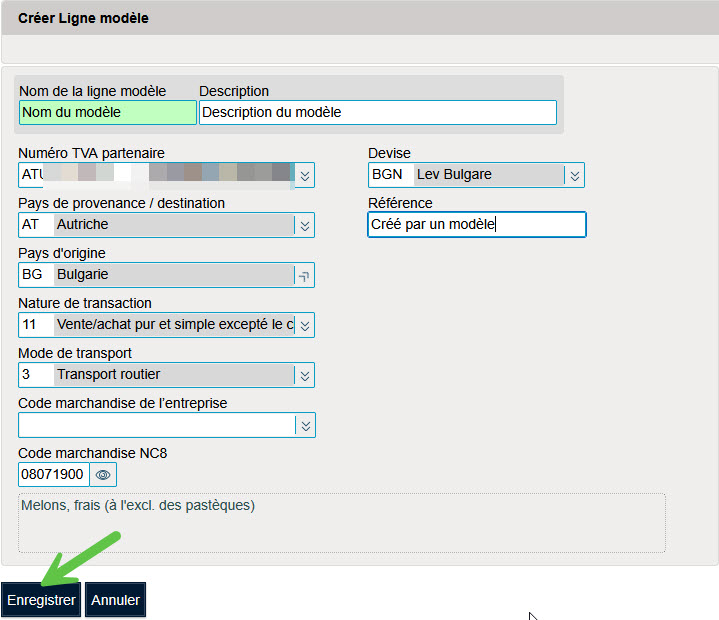Viewport: 719px width, 620px height.
Task: Open the Numéro TVA partenaire dropdown arrow
Action: pyautogui.click(x=304, y=175)
